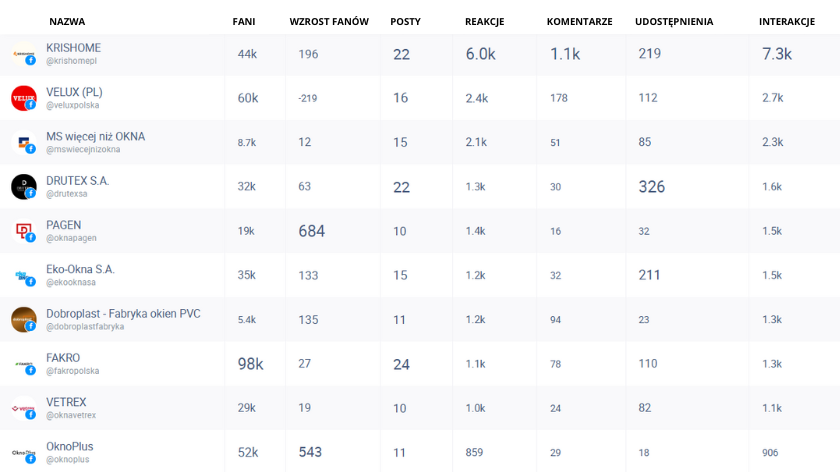
Task: Sort by UDOSTĘPNIENIA column header
Action: (674, 21)
